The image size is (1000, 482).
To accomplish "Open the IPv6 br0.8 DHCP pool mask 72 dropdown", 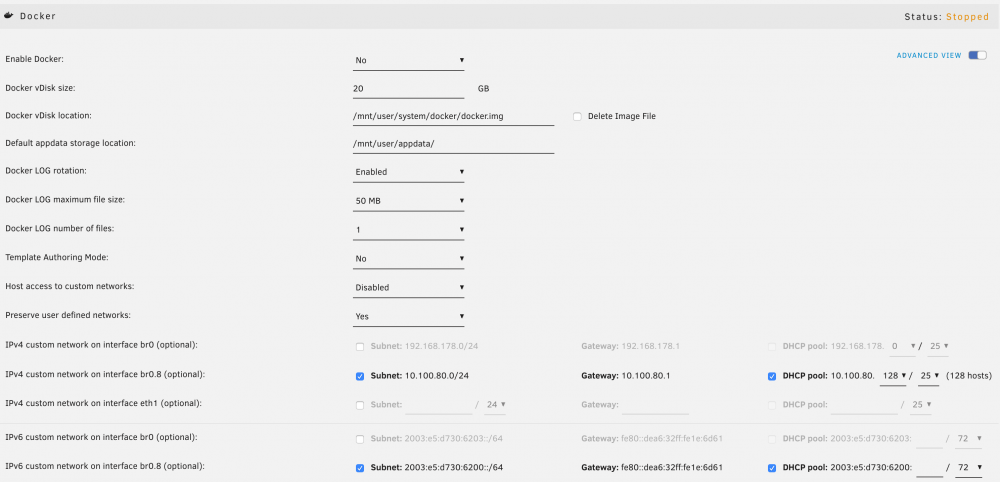I will (969, 468).
